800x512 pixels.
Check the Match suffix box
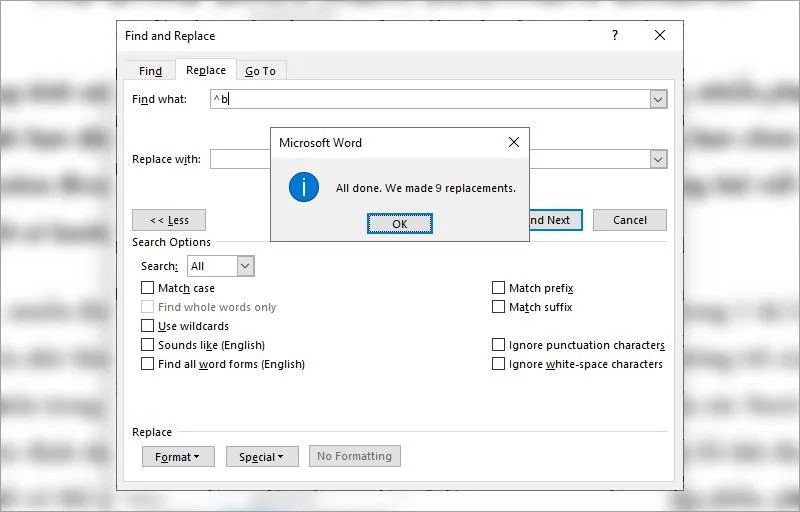point(498,307)
